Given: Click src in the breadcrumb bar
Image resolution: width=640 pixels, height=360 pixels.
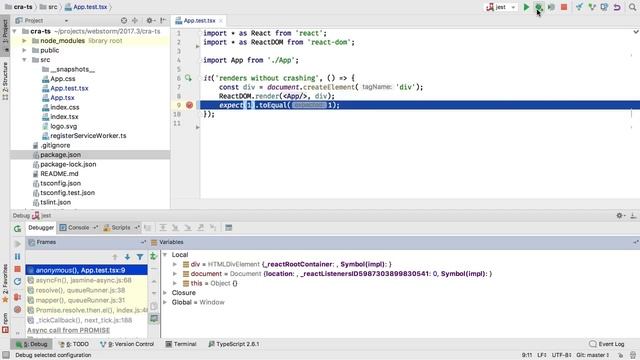Looking at the screenshot, I should [49, 7].
